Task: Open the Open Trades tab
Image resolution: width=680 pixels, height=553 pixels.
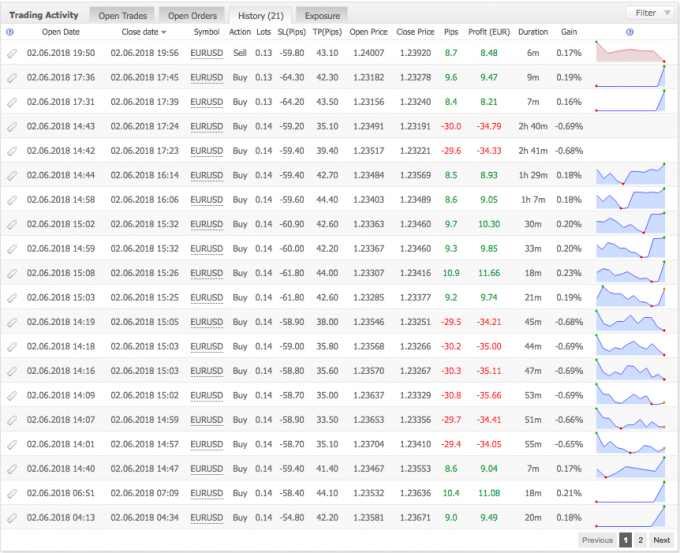Action: pyautogui.click(x=122, y=16)
